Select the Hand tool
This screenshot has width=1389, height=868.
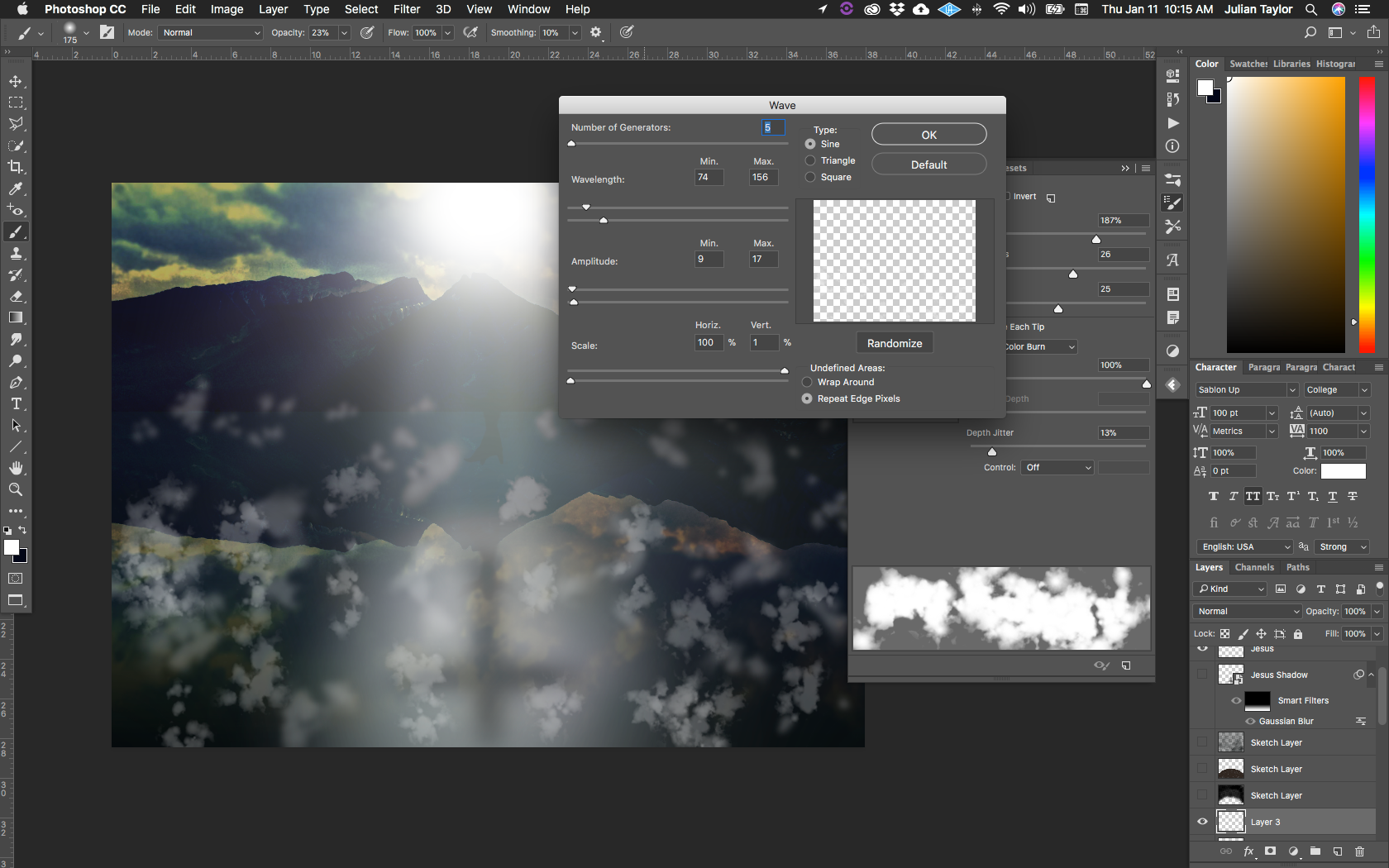pyautogui.click(x=16, y=468)
